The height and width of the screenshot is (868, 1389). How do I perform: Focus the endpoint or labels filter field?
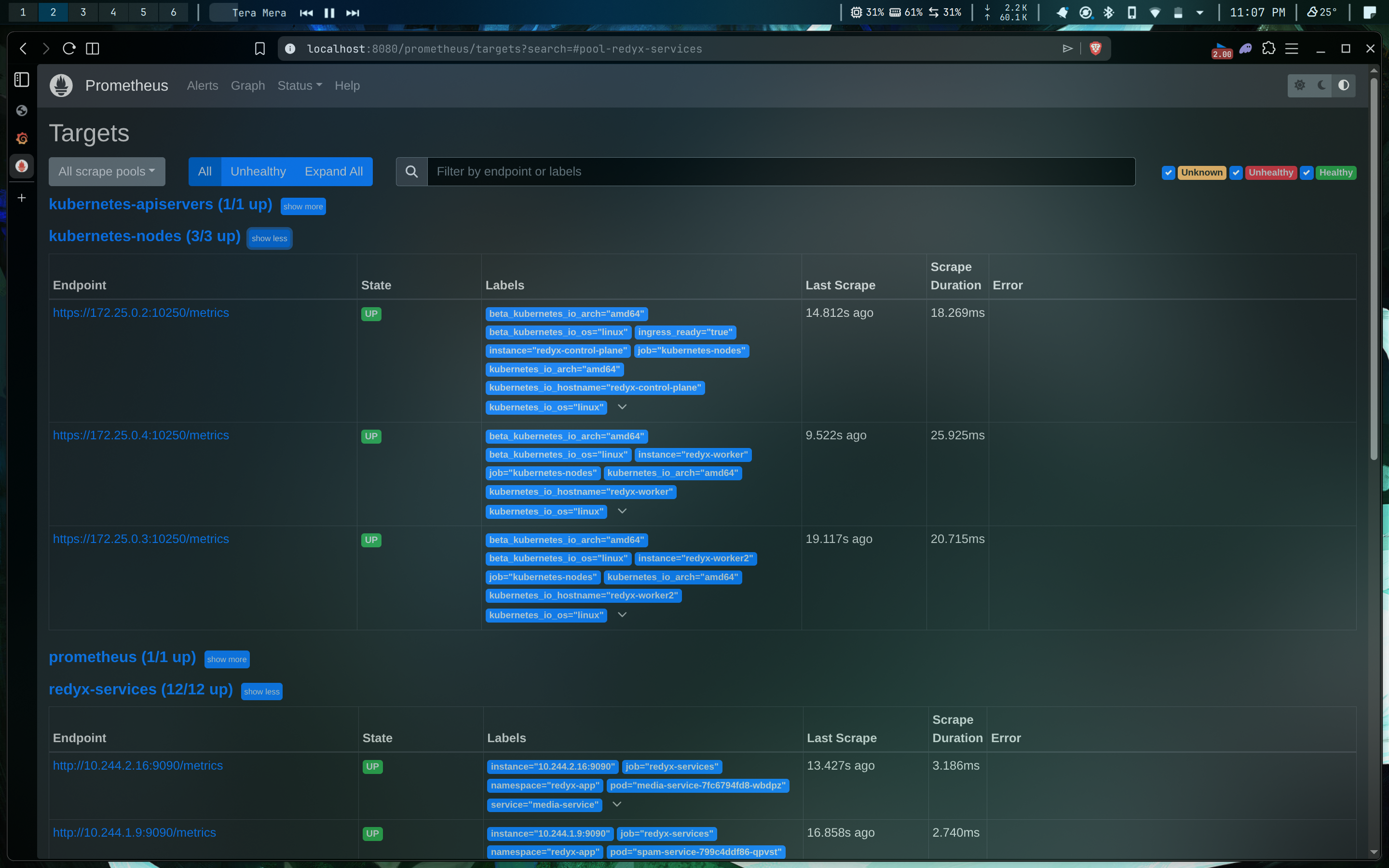click(x=781, y=172)
